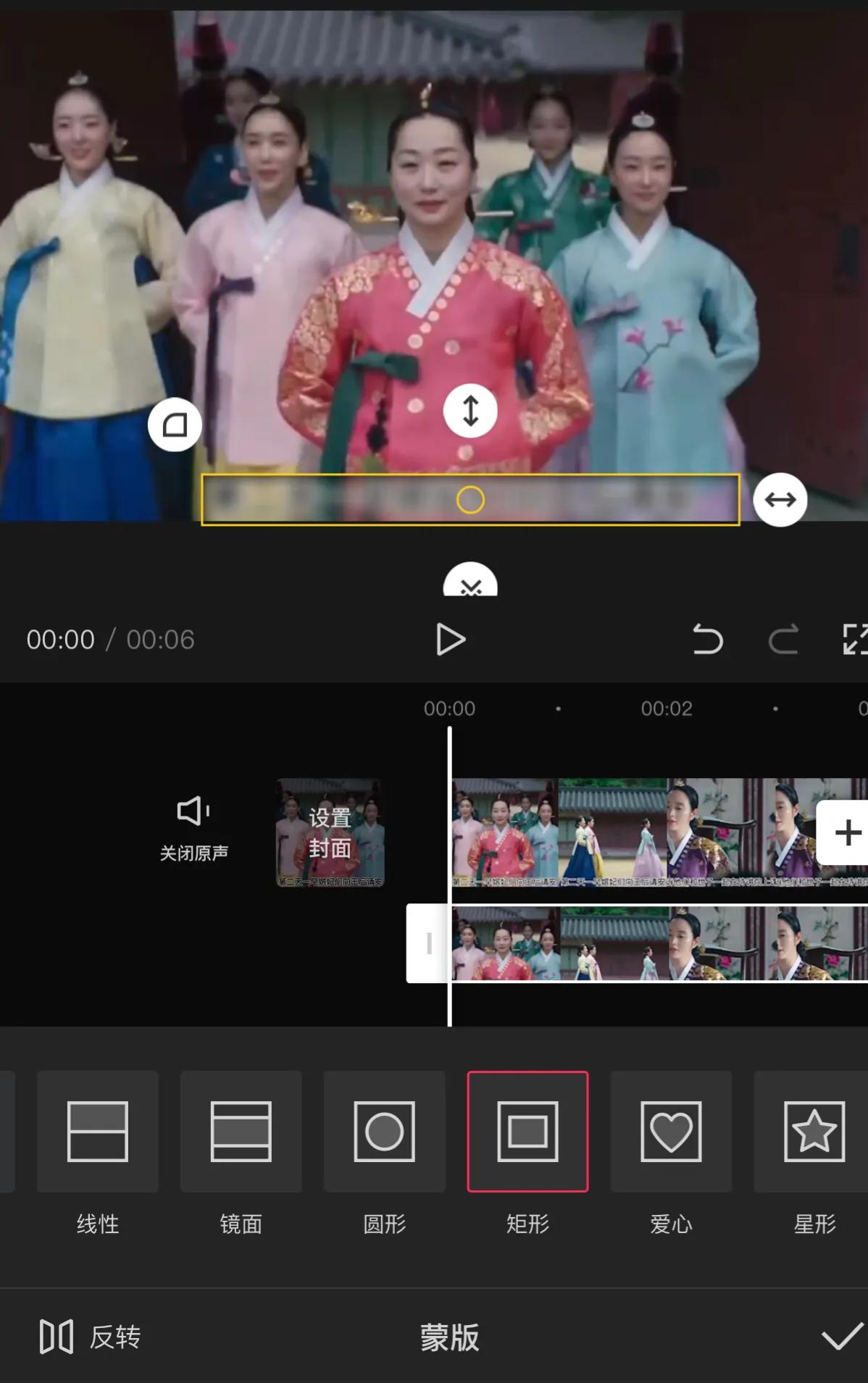Select the main track video clip
This screenshot has width=868, height=1383.
coord(659,832)
